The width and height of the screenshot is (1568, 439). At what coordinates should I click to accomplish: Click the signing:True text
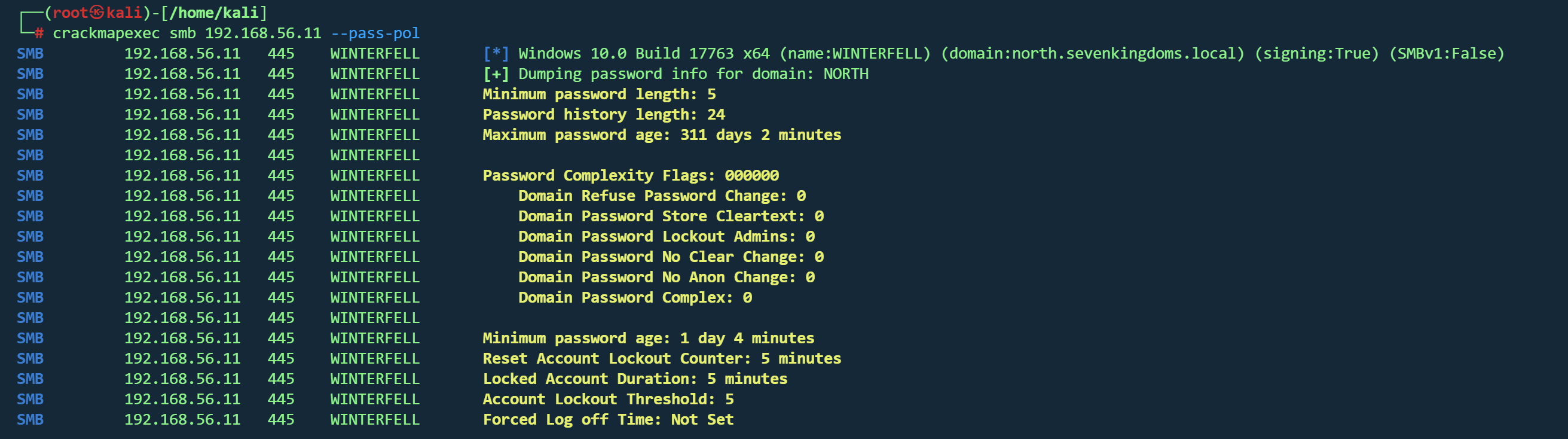point(1316,54)
